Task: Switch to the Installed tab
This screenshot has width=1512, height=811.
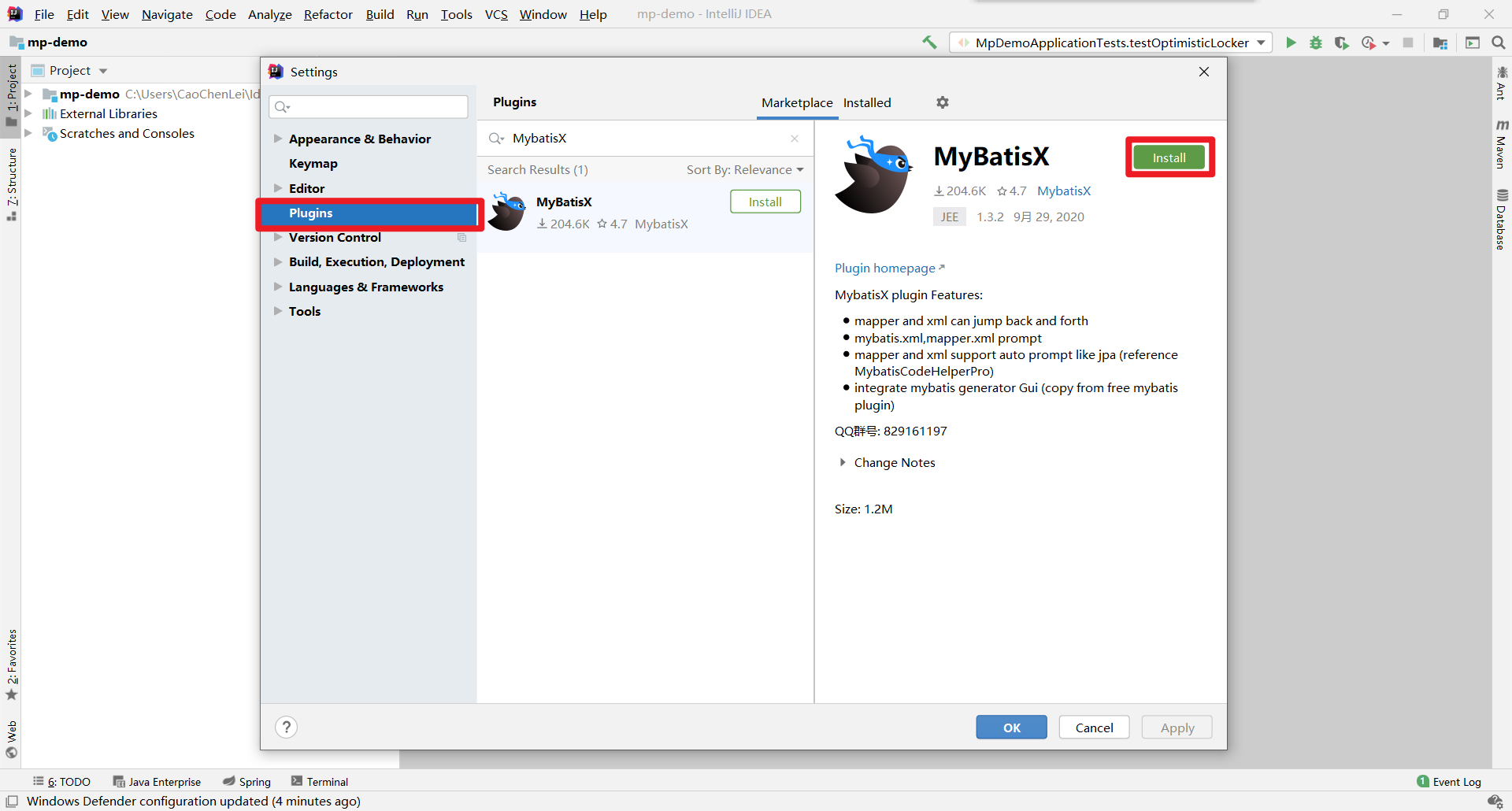Action: 867,102
